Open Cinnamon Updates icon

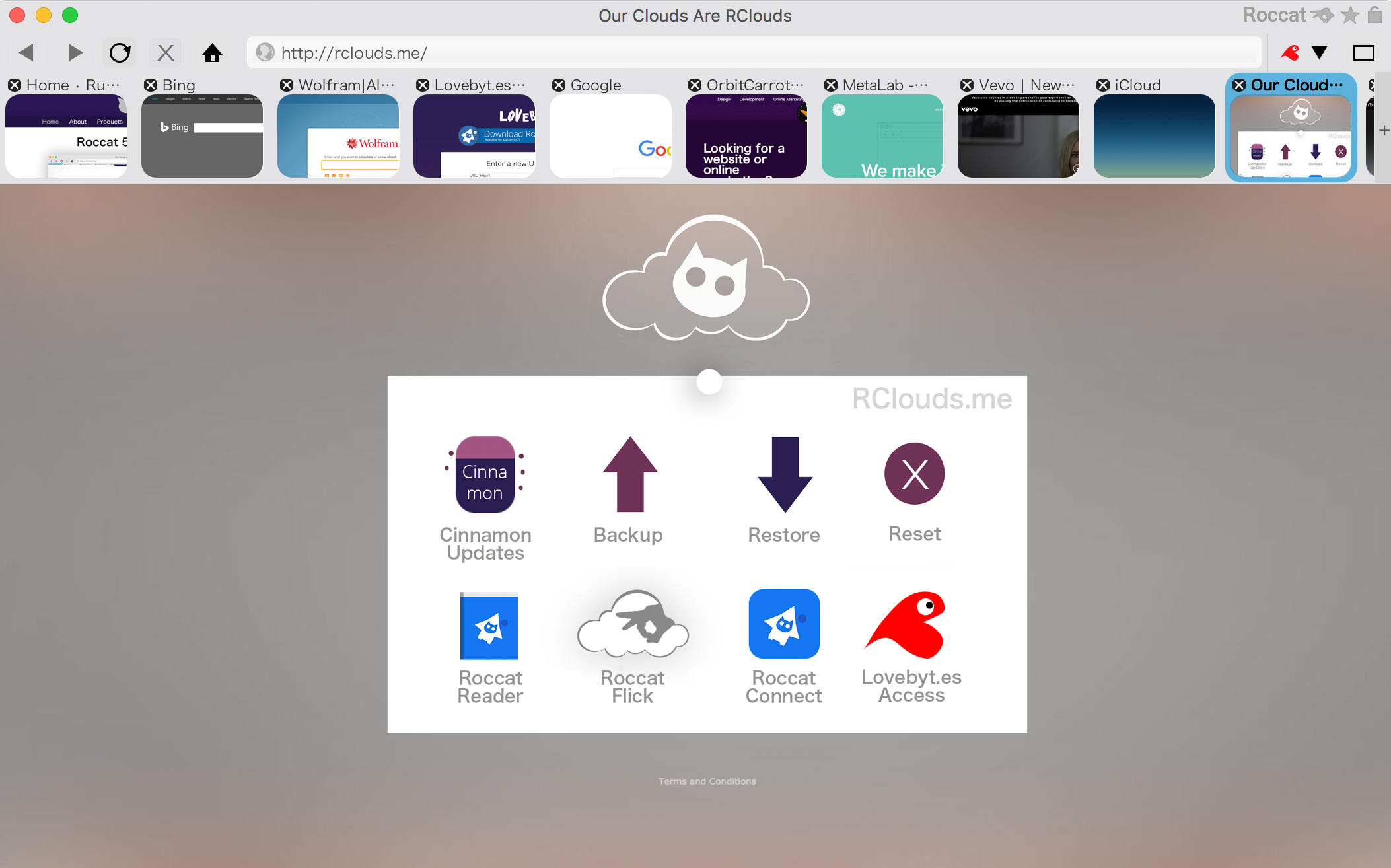485,474
